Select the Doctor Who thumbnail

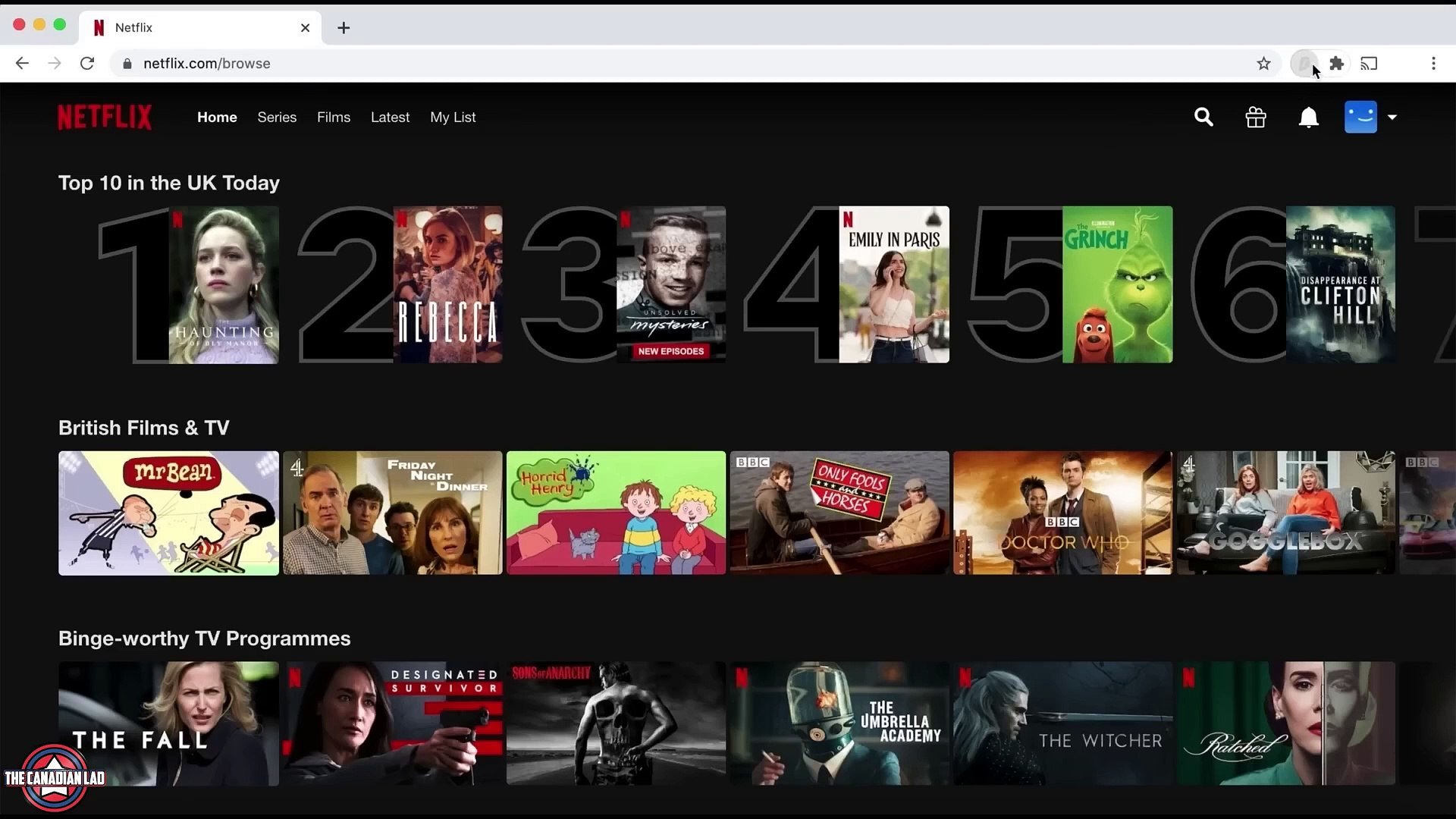pos(1062,513)
